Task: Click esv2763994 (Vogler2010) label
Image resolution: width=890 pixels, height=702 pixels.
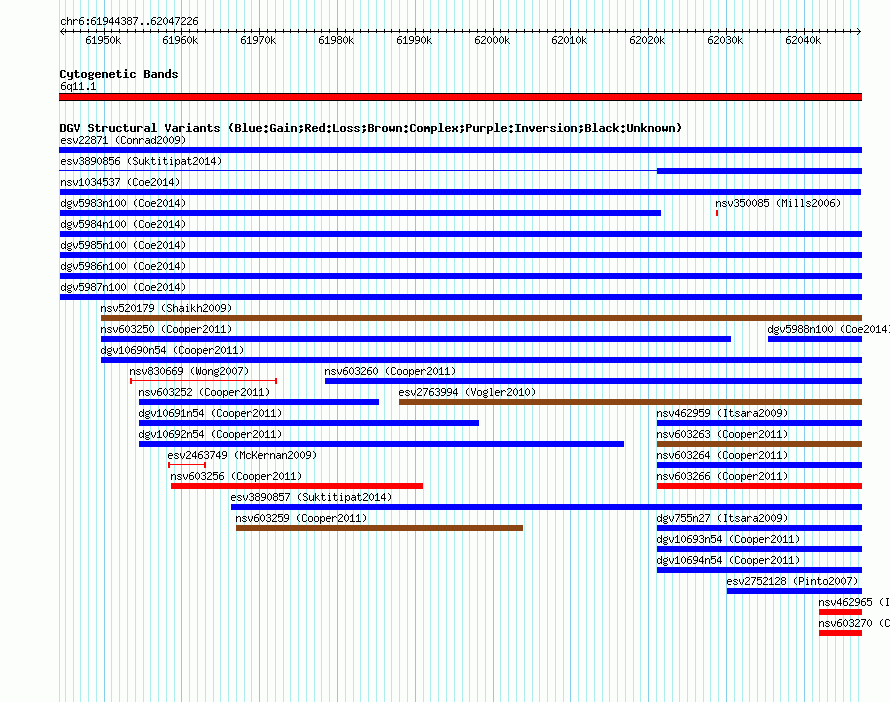Action: [467, 392]
